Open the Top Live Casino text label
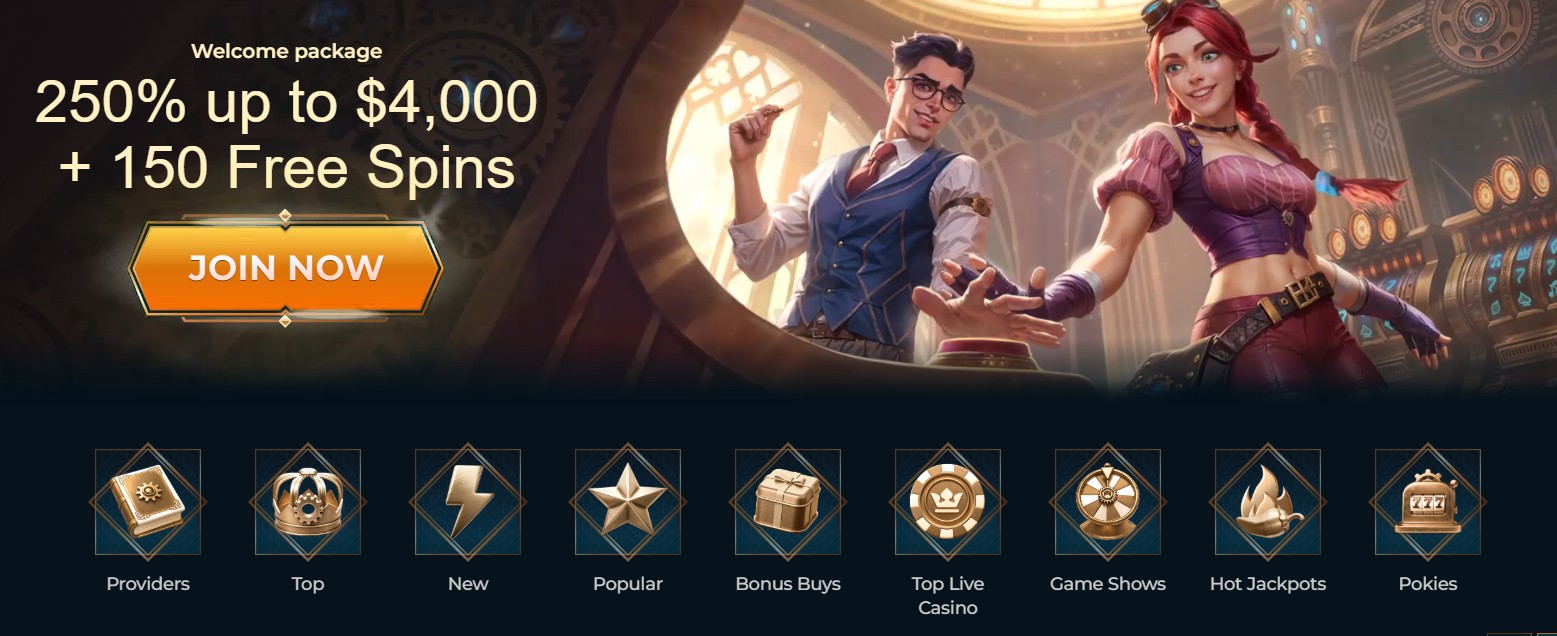Viewport: 1557px width, 636px height. (948, 596)
